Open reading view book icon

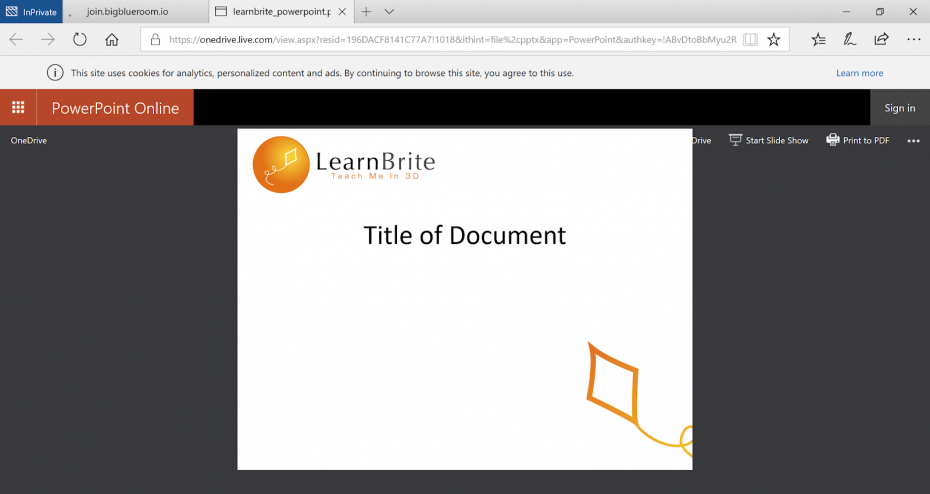point(750,40)
